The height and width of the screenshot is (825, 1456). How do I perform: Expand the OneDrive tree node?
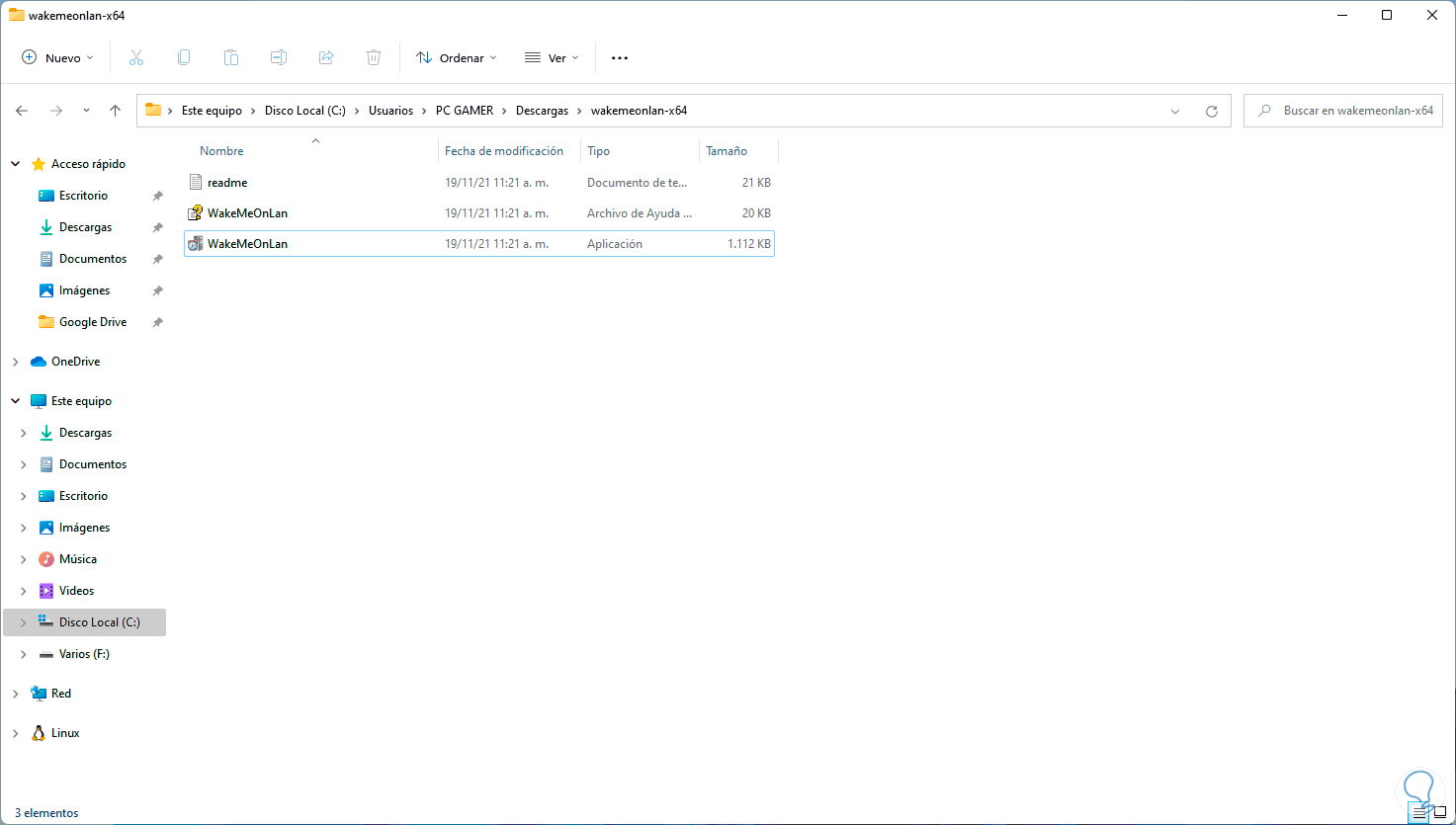[x=16, y=362]
